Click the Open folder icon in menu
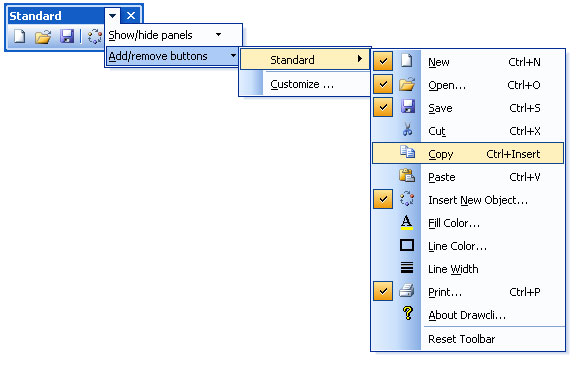This screenshot has height=366, width=576. click(x=407, y=84)
